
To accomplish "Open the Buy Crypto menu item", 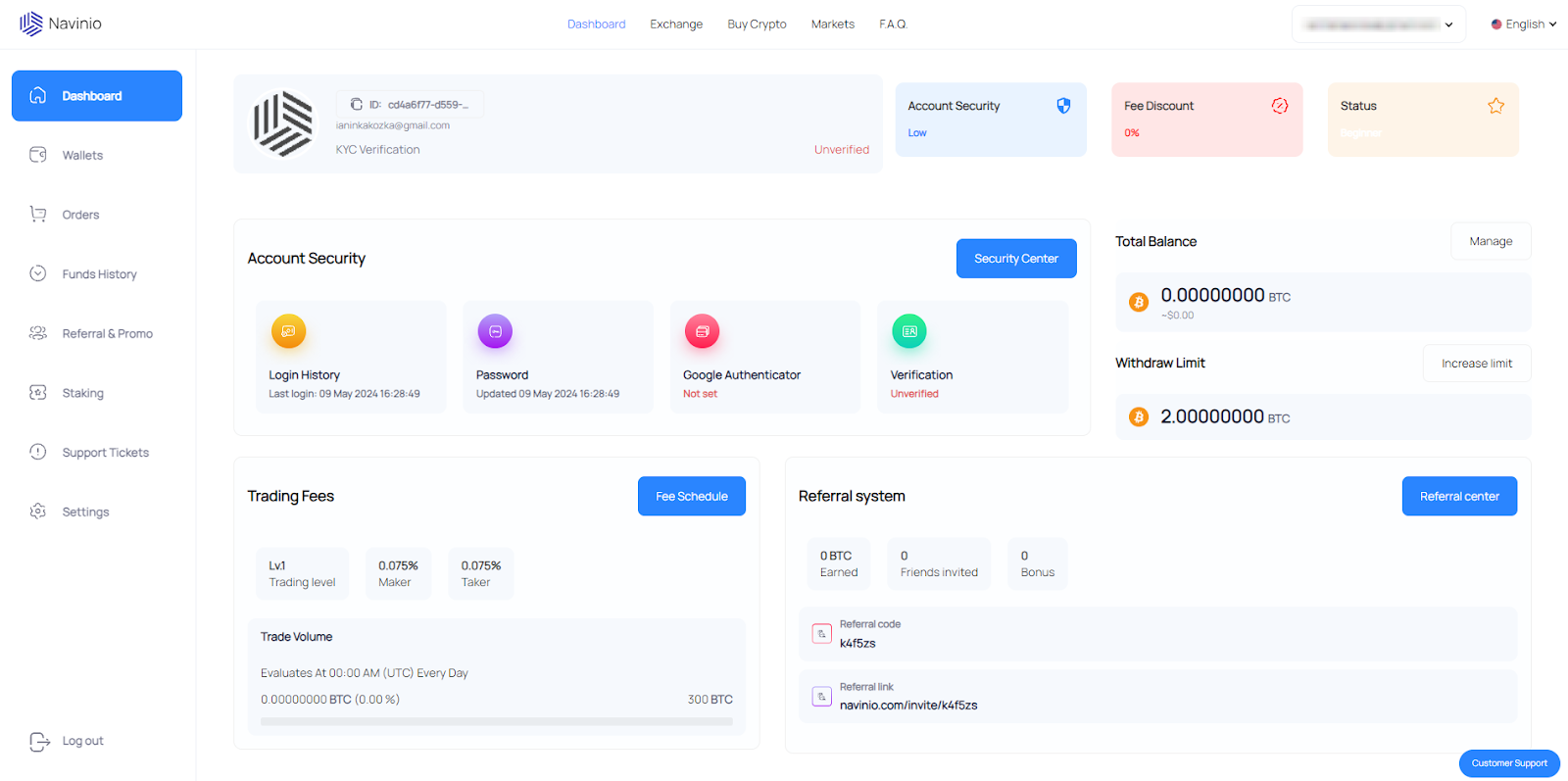I will coord(757,24).
